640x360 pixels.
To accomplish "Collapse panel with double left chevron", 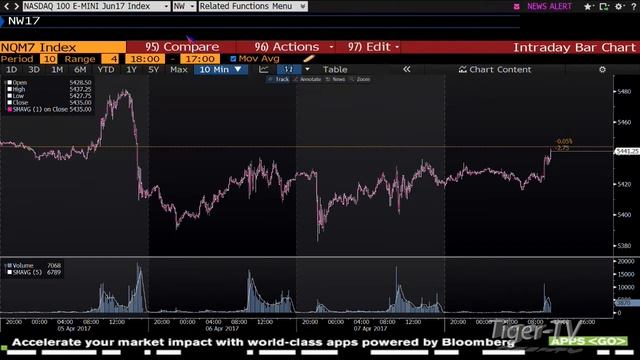I will click(x=407, y=69).
